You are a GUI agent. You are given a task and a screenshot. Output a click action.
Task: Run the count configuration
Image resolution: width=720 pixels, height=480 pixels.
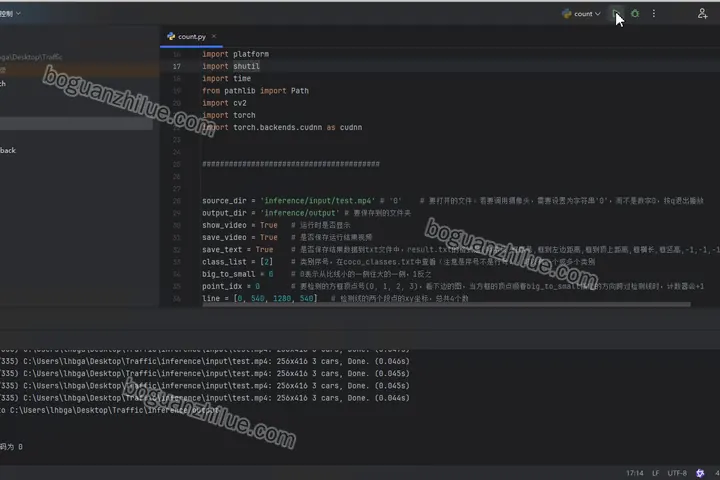(616, 14)
